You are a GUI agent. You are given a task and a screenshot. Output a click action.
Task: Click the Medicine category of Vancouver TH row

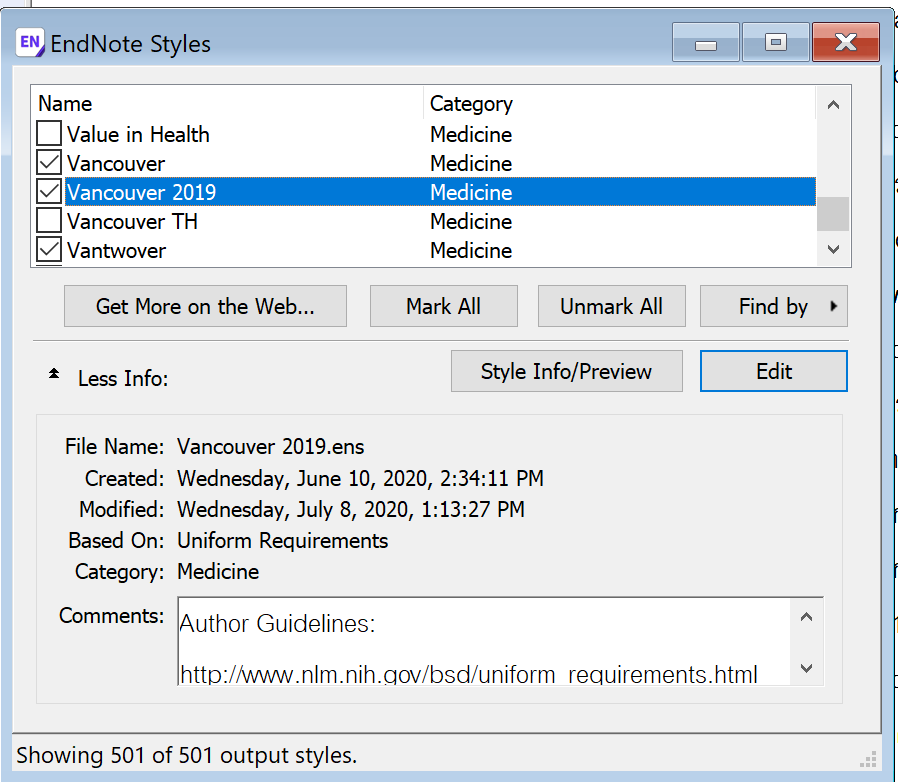471,222
